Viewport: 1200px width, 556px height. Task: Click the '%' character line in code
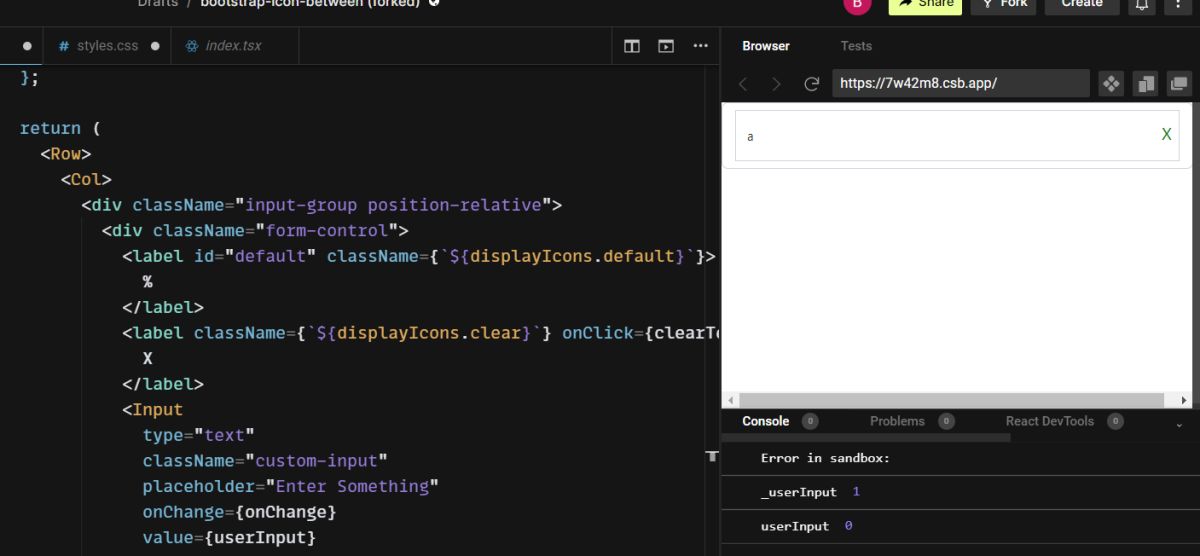(148, 282)
